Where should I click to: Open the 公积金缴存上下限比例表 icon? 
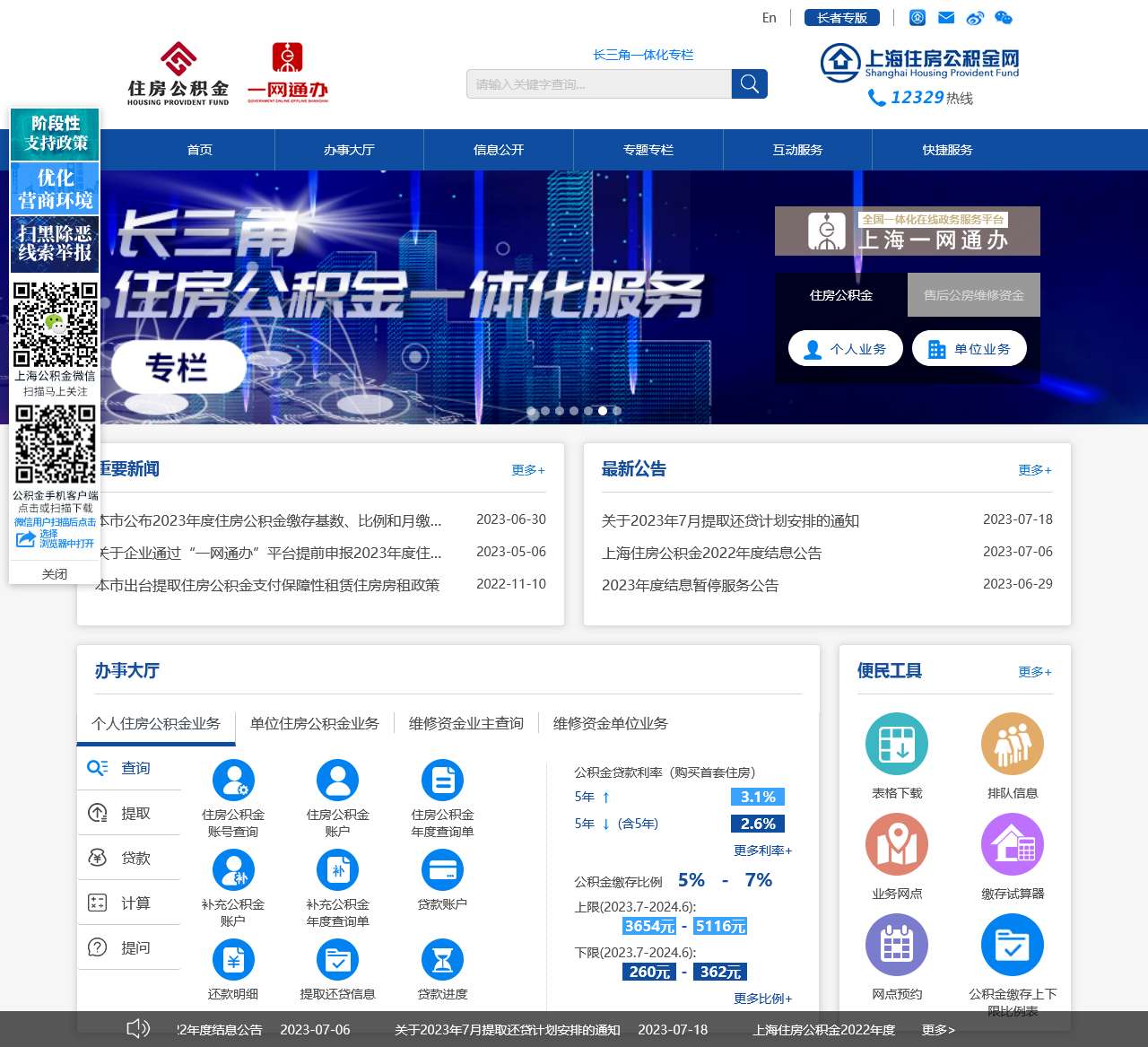click(x=1012, y=944)
